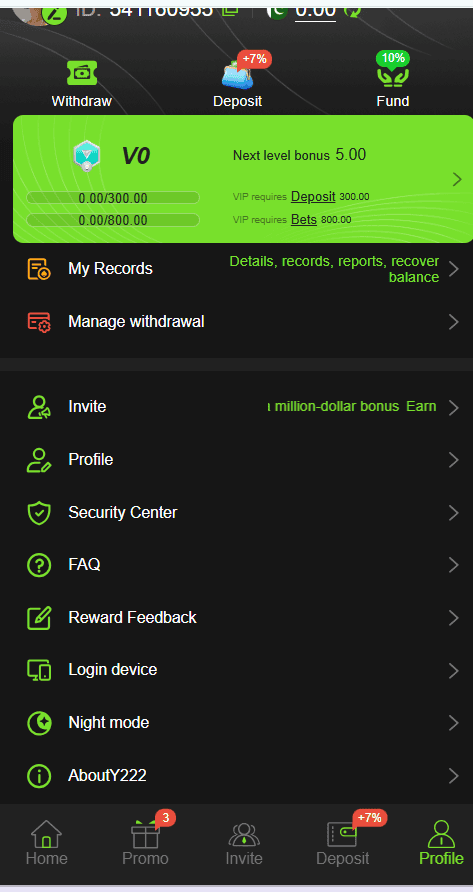Click 'Details, records, reports, recover balance' text
Screen dimensions: 473x892
point(334,269)
